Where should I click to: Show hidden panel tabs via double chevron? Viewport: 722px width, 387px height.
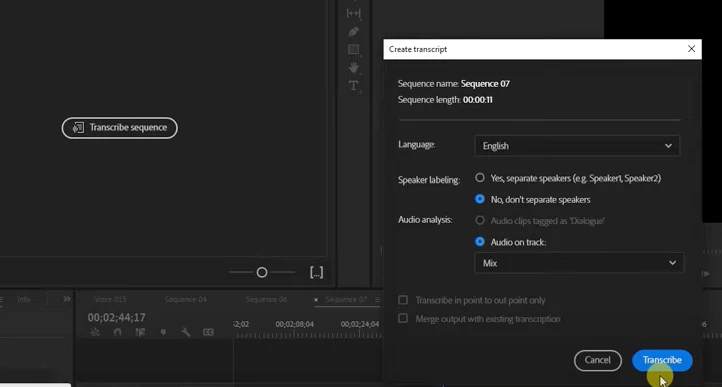[67, 299]
